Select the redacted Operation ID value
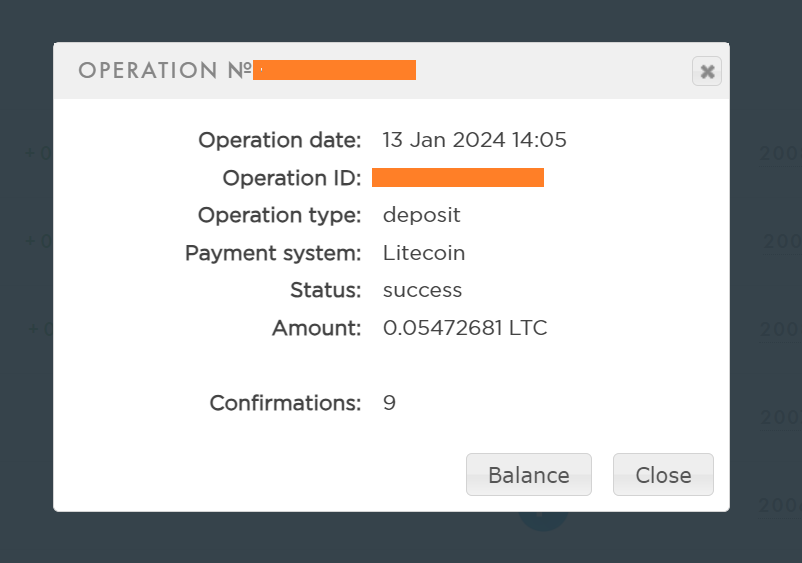 click(x=457, y=178)
